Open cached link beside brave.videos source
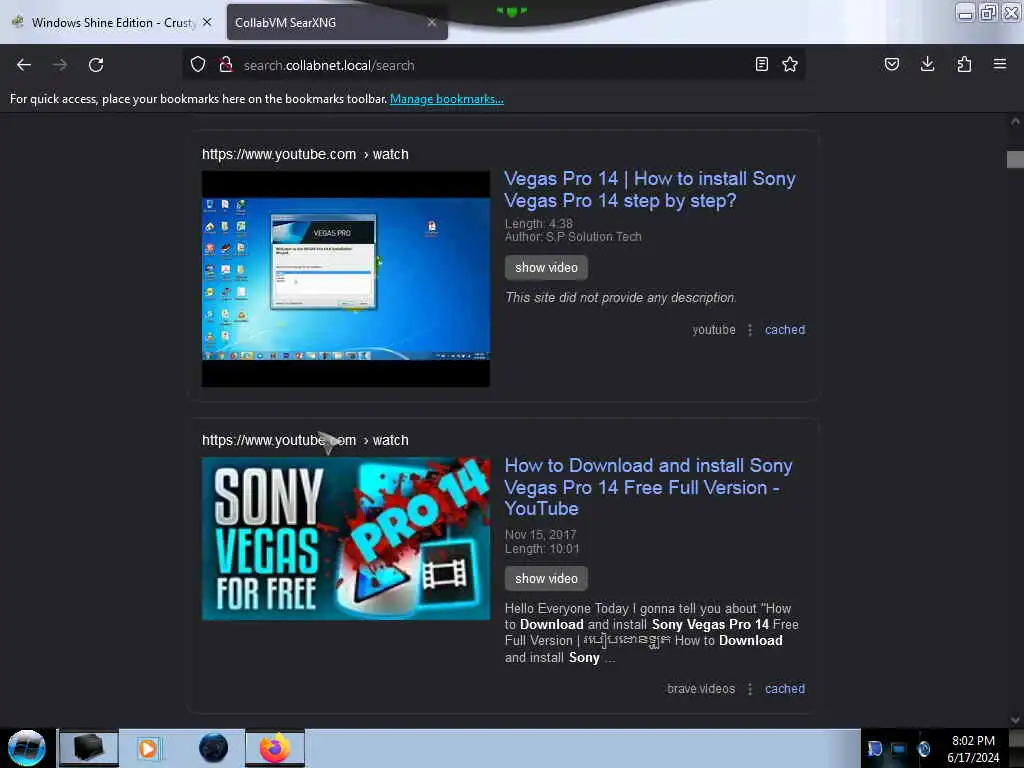This screenshot has height=768, width=1024. pyautogui.click(x=785, y=689)
